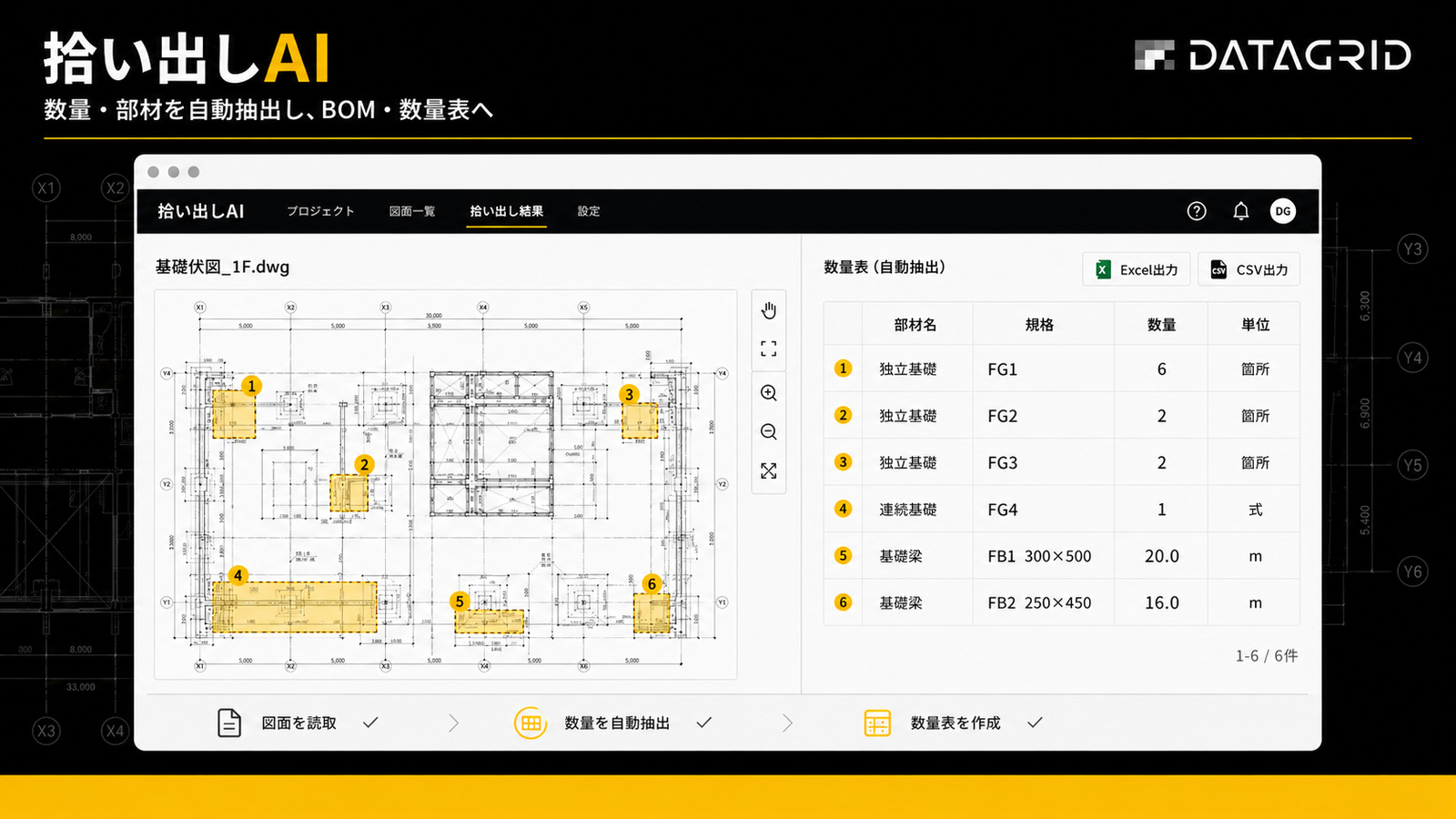The width and height of the screenshot is (1456, 819).
Task: Open the notifications bell
Action: pos(1240,211)
